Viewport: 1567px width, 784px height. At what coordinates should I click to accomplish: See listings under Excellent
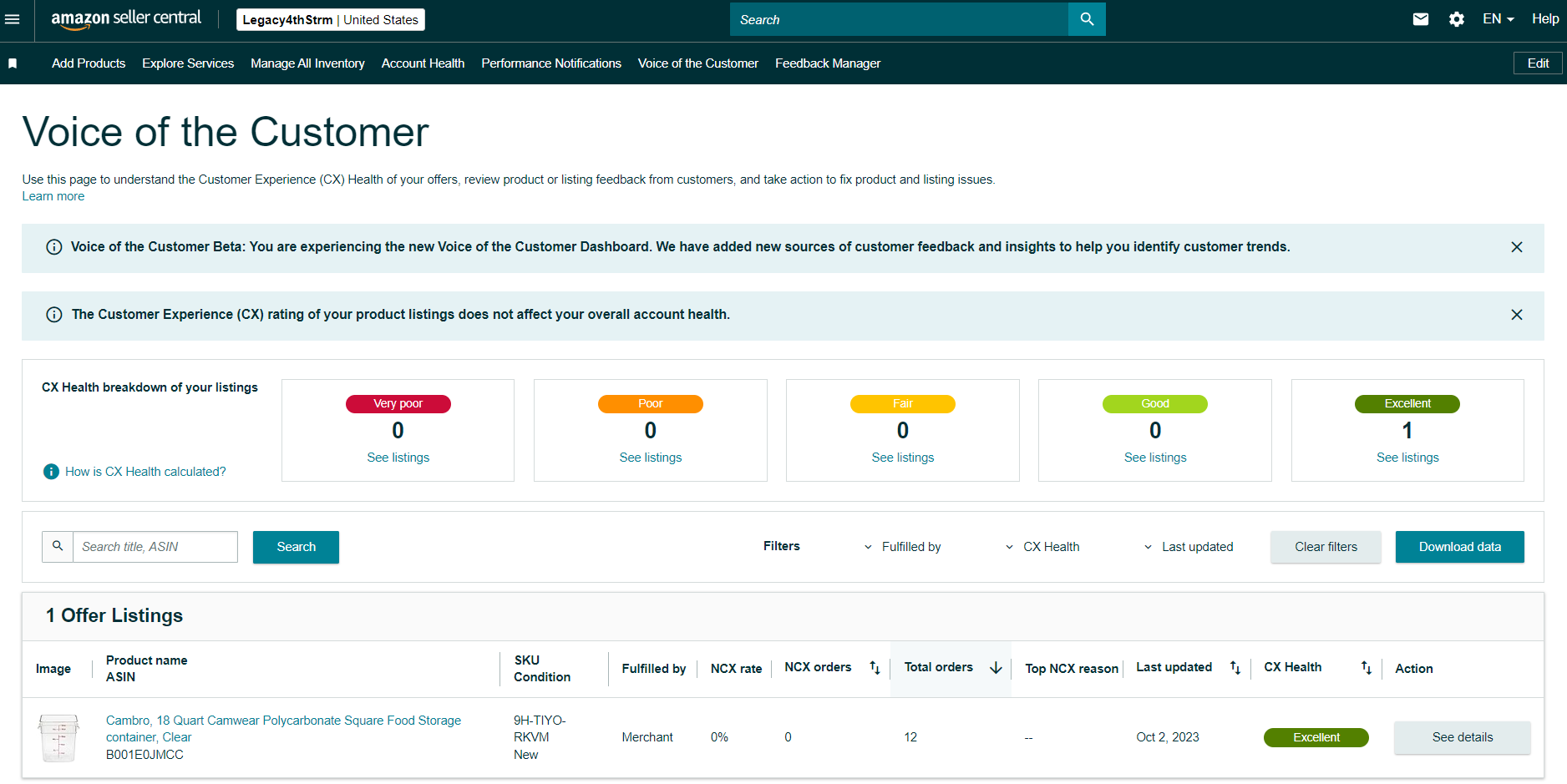point(1407,458)
